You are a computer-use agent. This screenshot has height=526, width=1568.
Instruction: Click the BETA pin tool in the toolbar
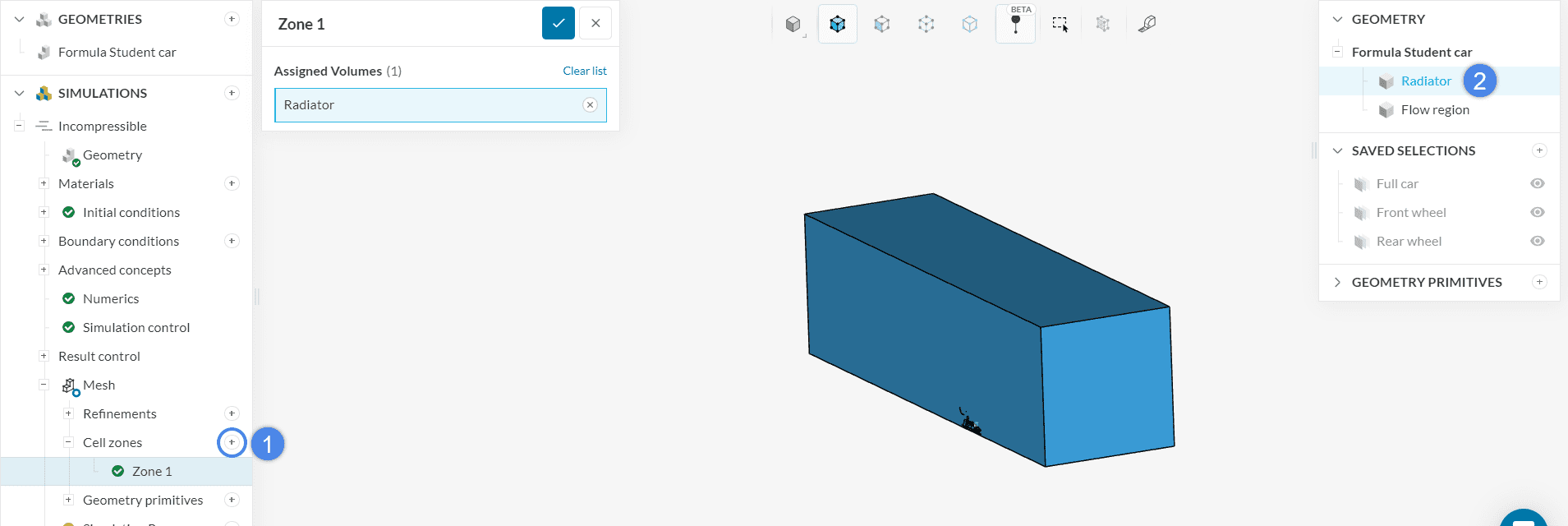(x=1015, y=24)
